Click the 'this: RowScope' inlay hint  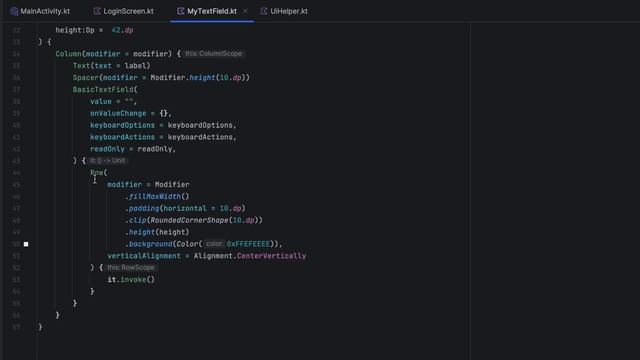(x=131, y=268)
